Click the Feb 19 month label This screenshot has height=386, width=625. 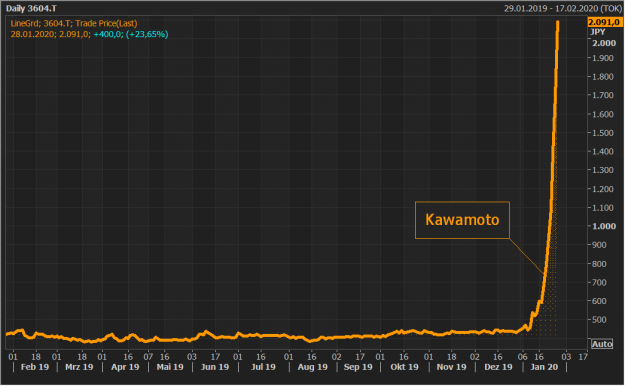(35, 367)
